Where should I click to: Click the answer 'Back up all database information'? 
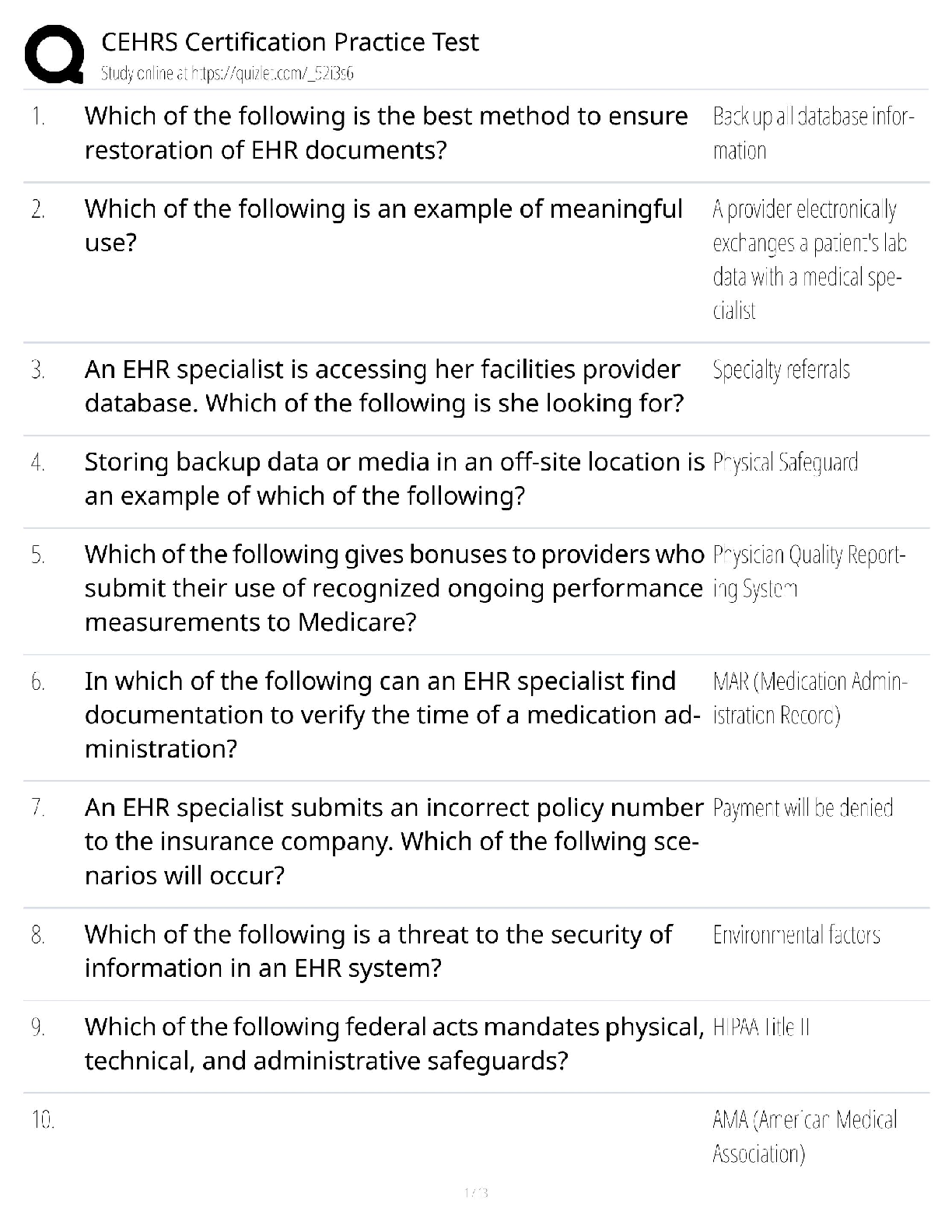[x=813, y=133]
